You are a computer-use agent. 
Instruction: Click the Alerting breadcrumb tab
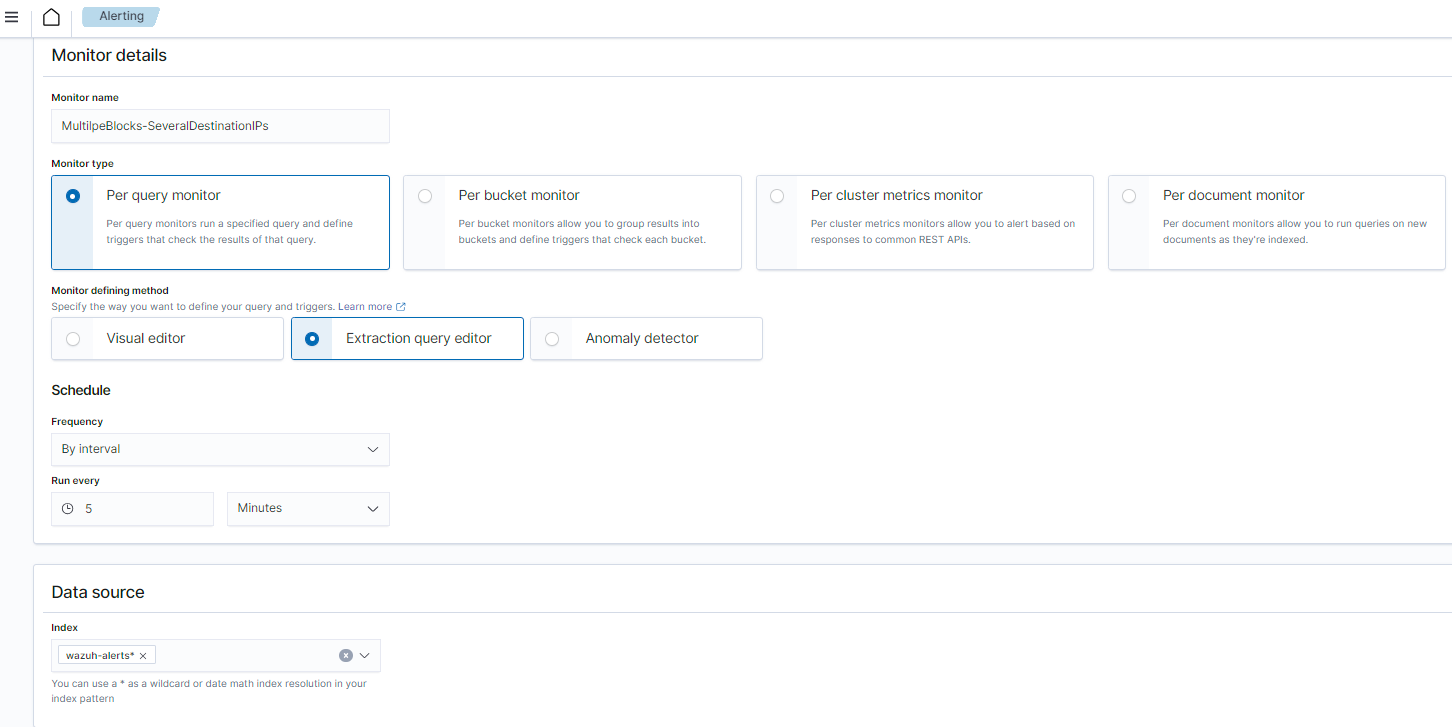pos(122,17)
